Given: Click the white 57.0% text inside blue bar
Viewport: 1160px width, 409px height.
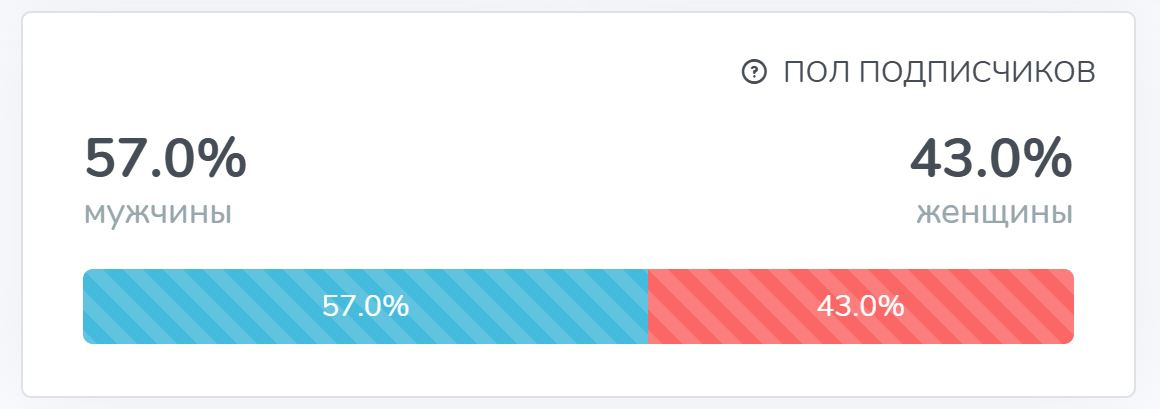Looking at the screenshot, I should coord(365,306).
